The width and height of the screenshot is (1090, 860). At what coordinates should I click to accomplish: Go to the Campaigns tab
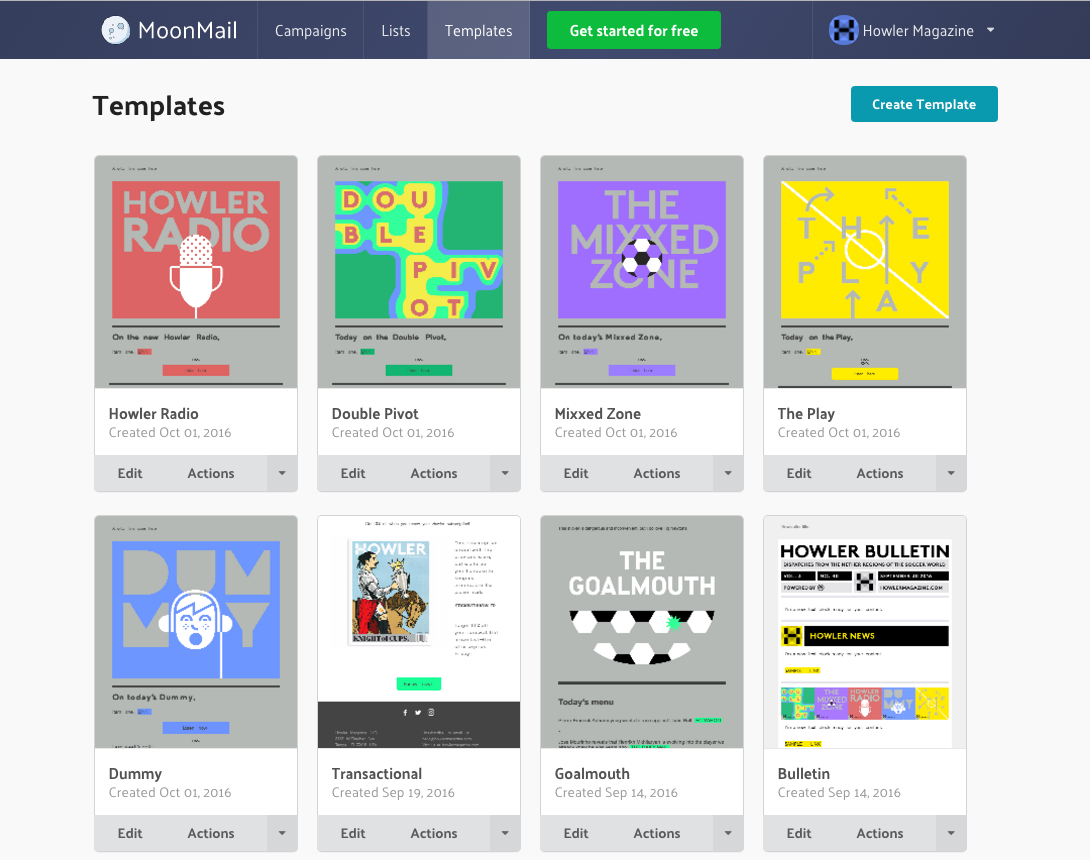310,30
